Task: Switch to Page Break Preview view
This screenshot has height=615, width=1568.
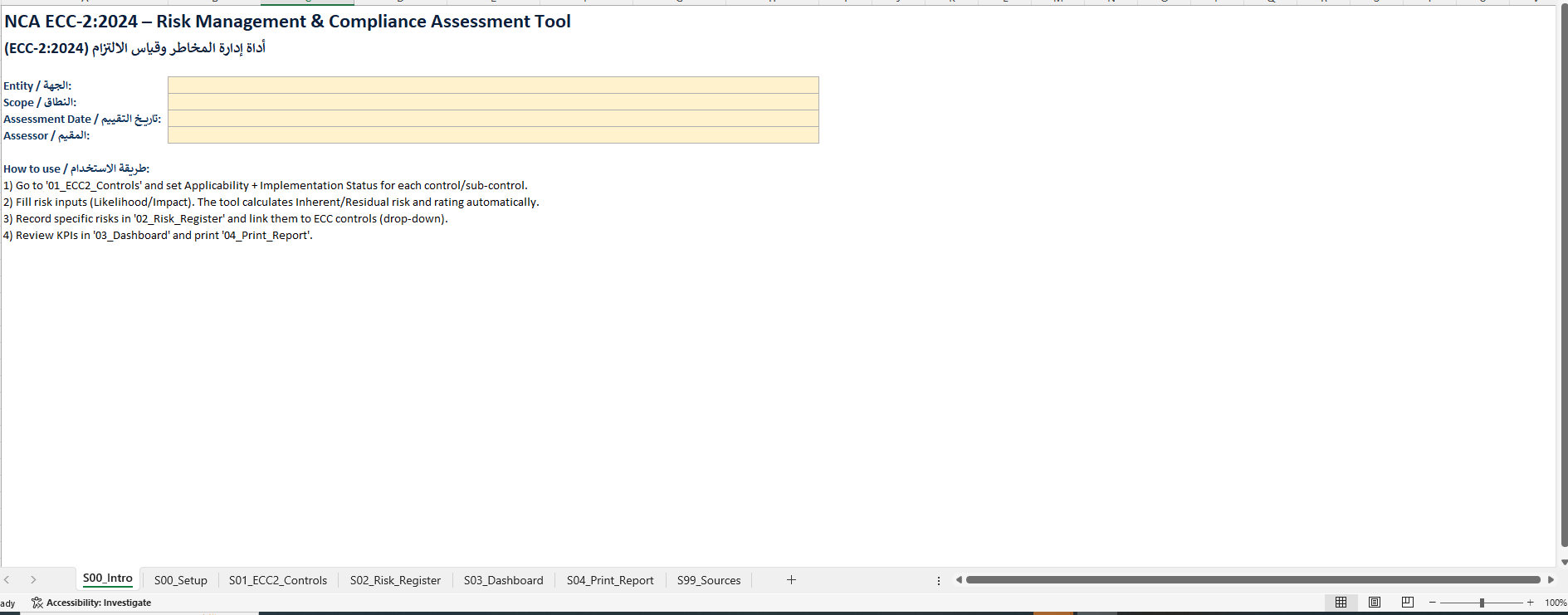Action: click(x=1408, y=603)
